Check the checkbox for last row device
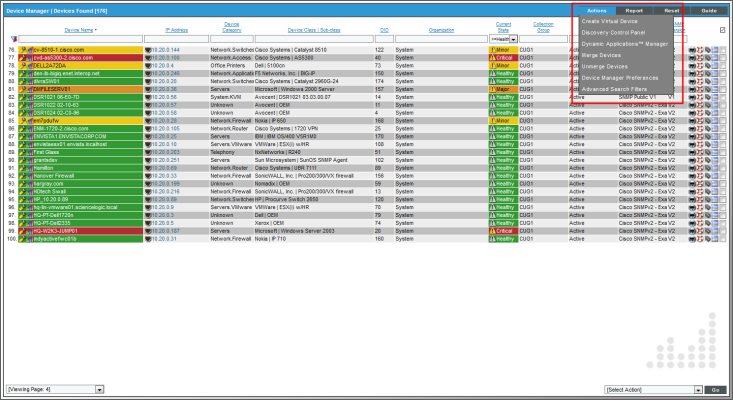This screenshot has height=400, width=733. tap(723, 239)
